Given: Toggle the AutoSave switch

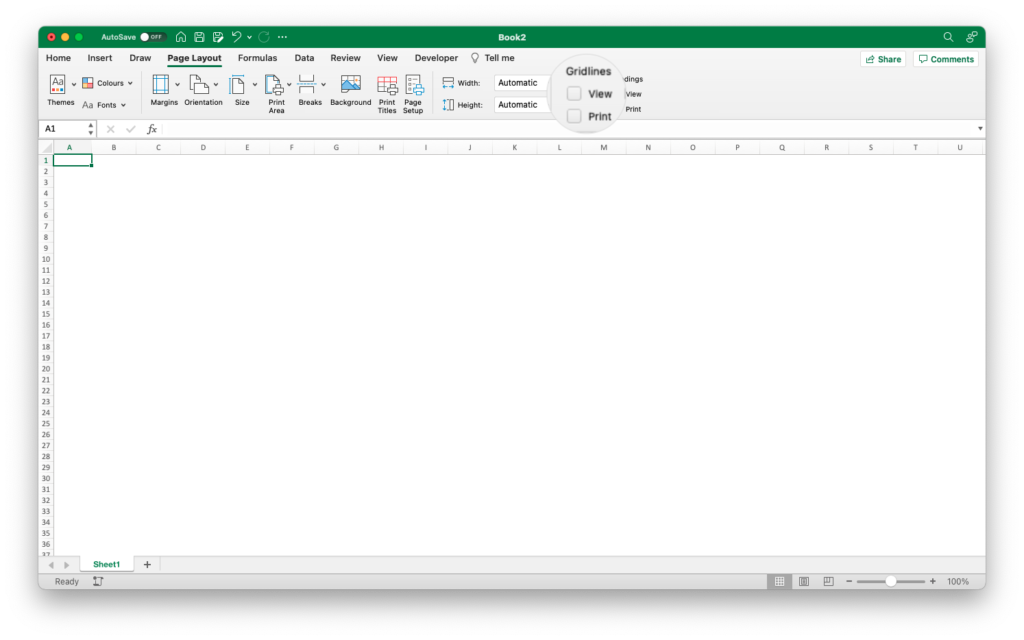Looking at the screenshot, I should pos(152,37).
